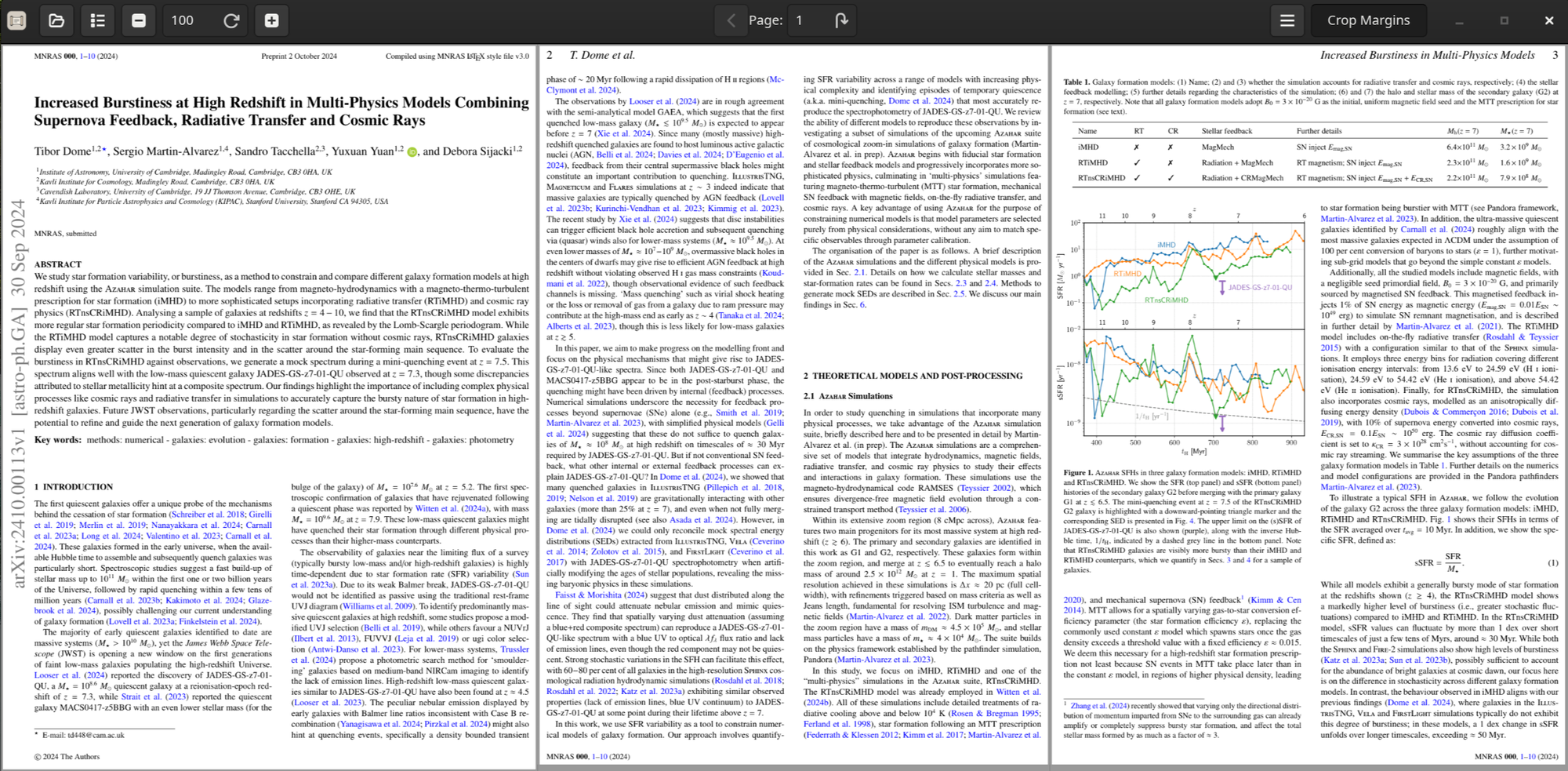The image size is (1568, 771).
Task: Open the hamburger main menu
Action: pyautogui.click(x=1287, y=20)
